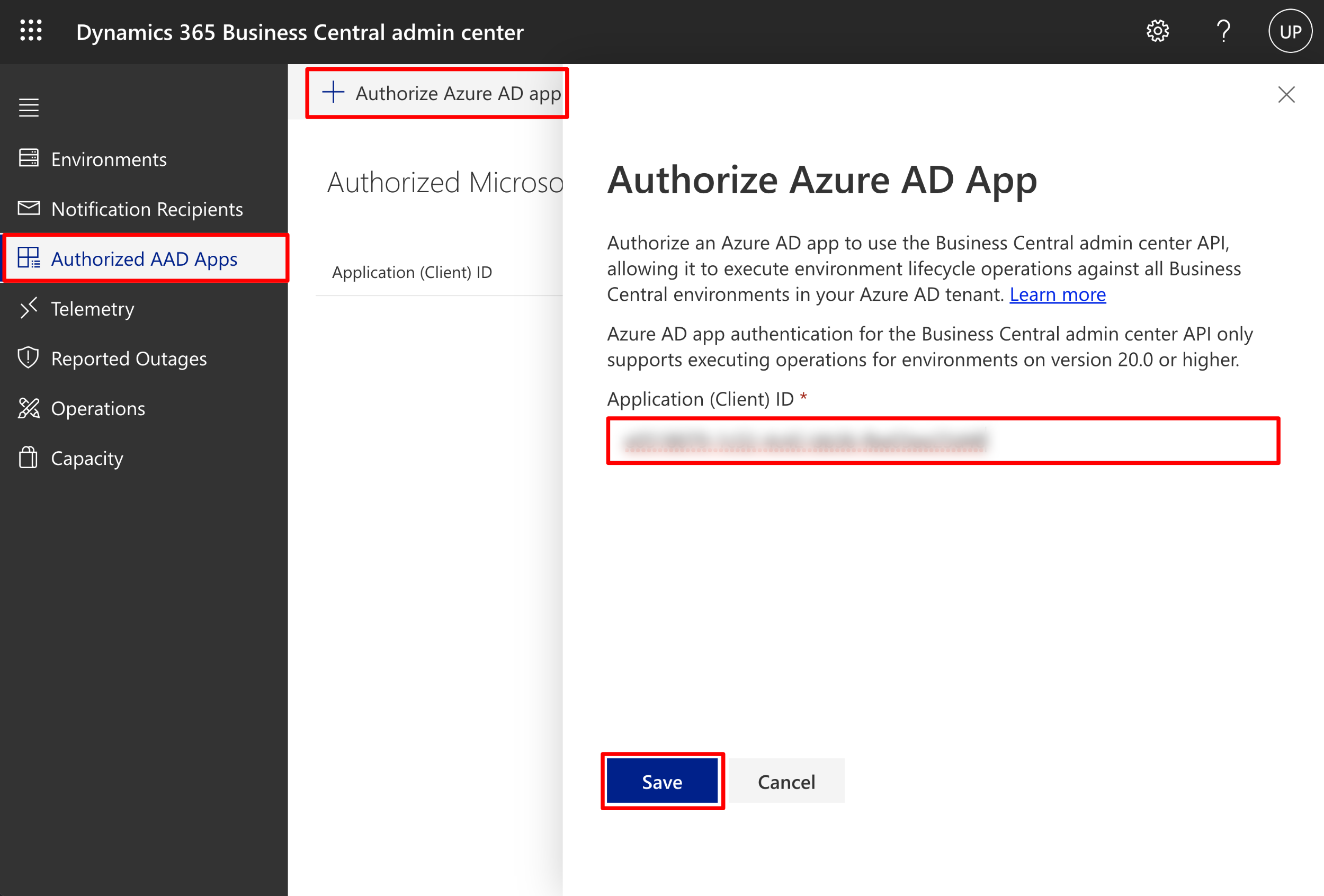The height and width of the screenshot is (896, 1324).
Task: Open the app launcher waffle icon
Action: [x=31, y=31]
